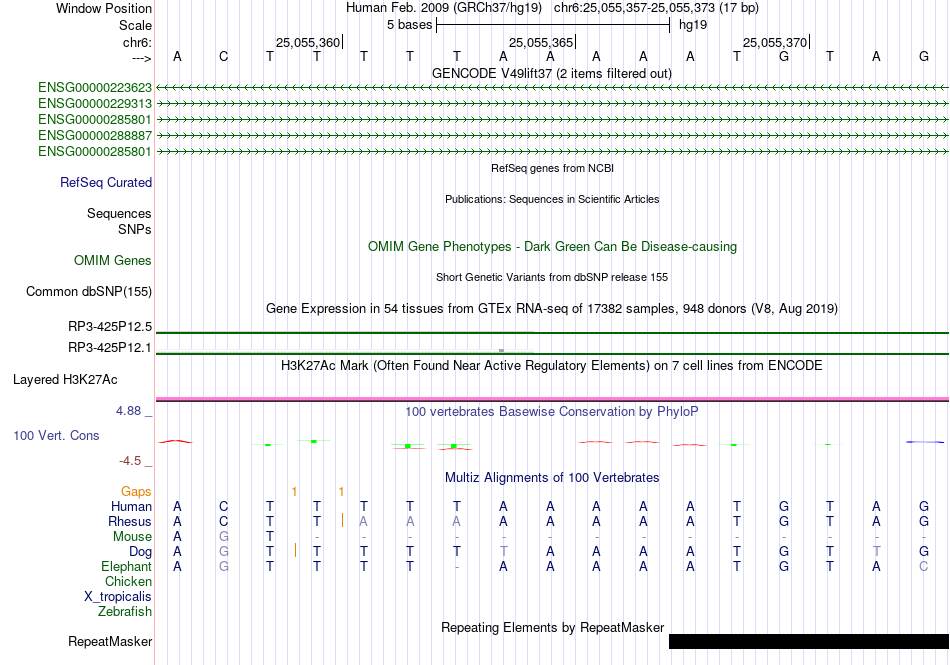
Task: Click the ENSG00000229313 gene label
Action: click(x=95, y=104)
